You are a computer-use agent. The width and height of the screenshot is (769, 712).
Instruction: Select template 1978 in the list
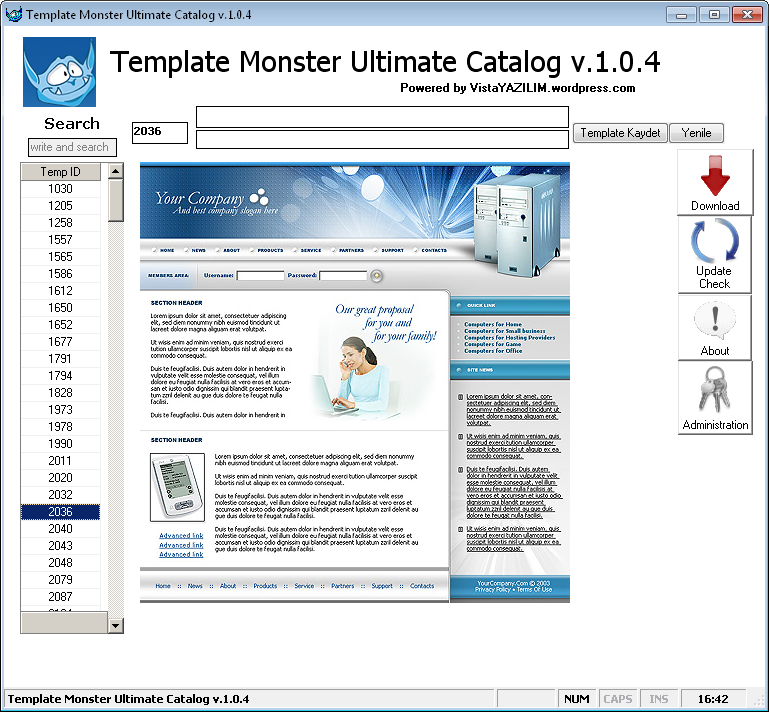point(60,427)
